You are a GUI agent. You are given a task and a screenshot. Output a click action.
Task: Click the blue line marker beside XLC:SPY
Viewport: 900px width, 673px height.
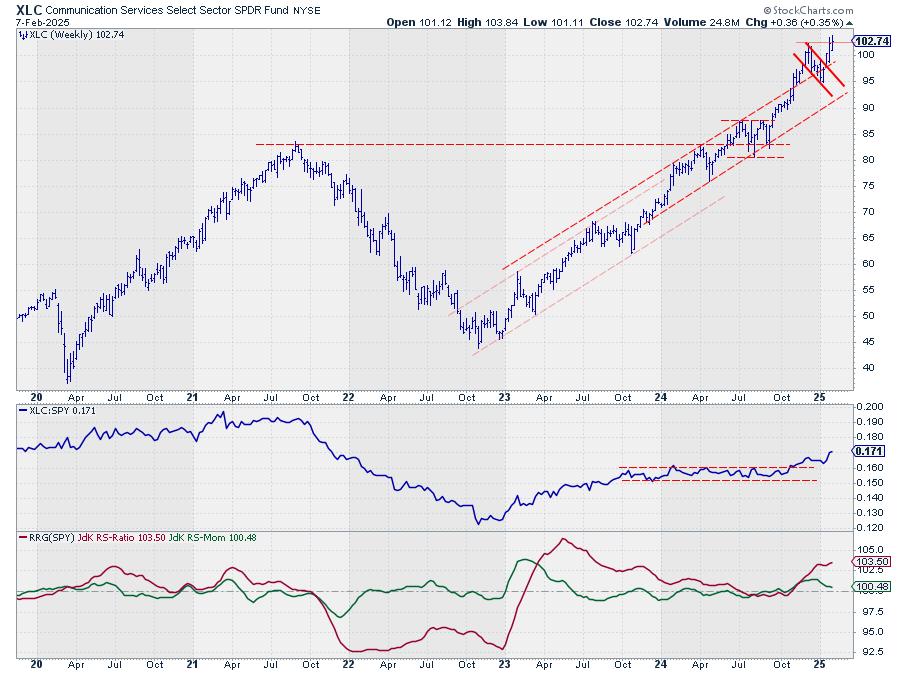coord(24,411)
